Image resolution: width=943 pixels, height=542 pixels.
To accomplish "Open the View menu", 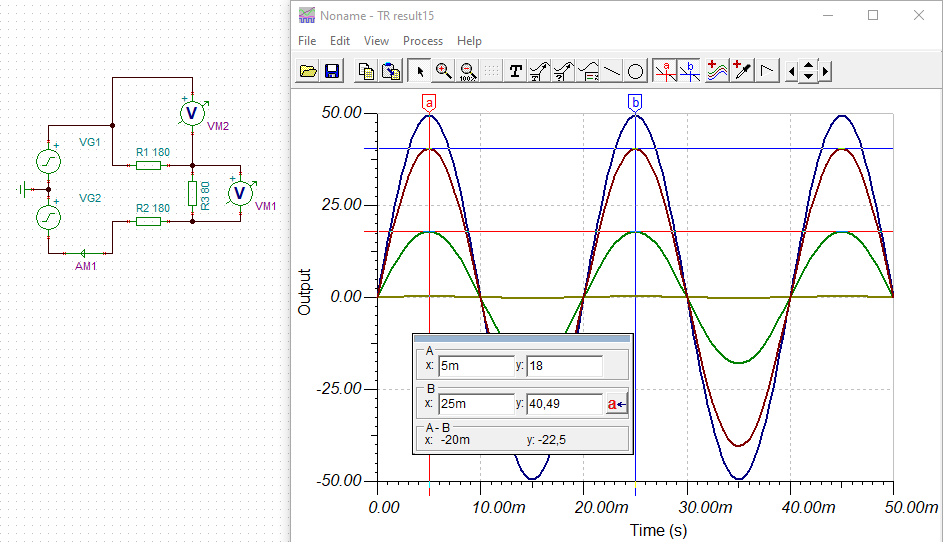I will click(376, 41).
